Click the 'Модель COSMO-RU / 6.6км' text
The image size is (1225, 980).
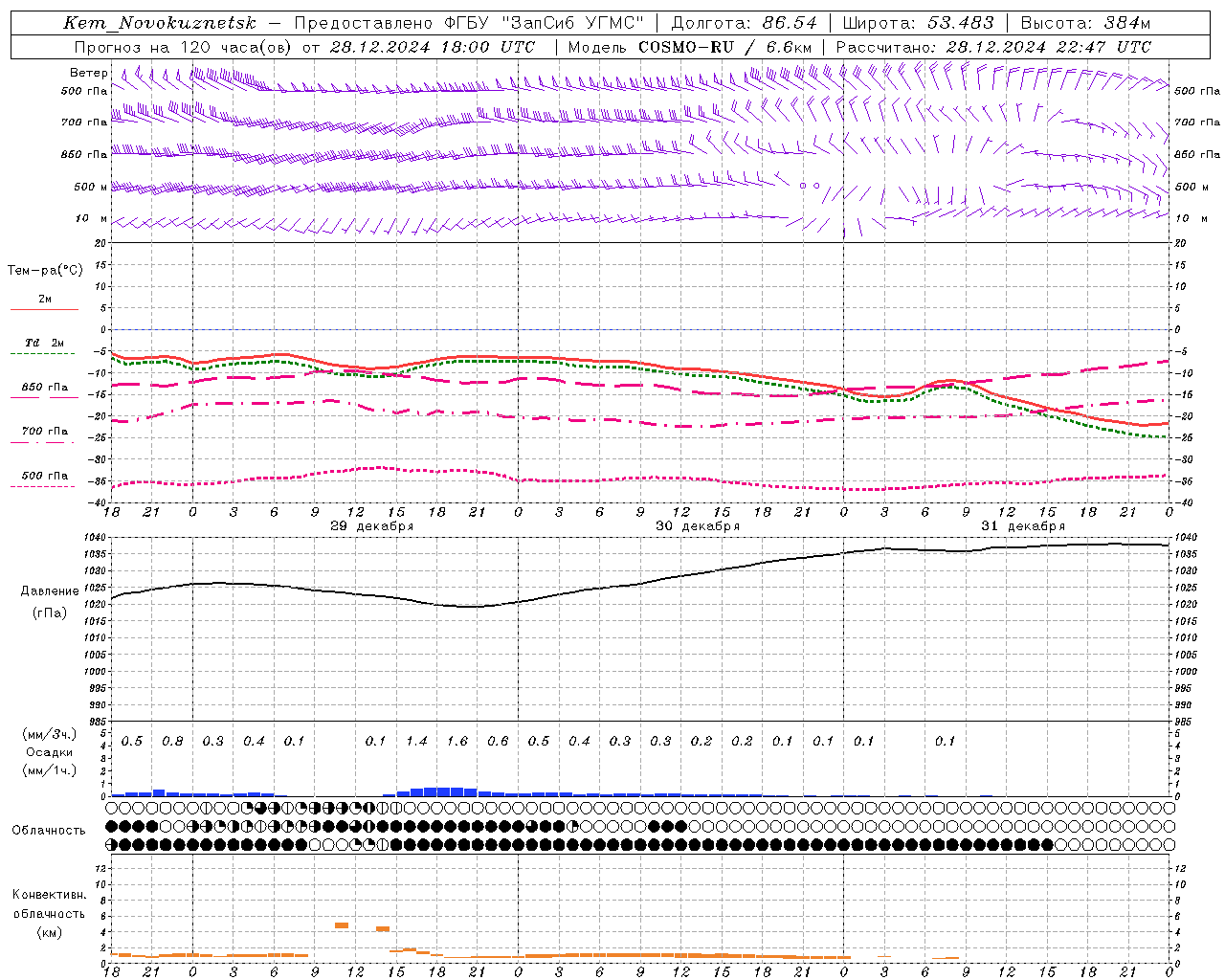click(690, 47)
